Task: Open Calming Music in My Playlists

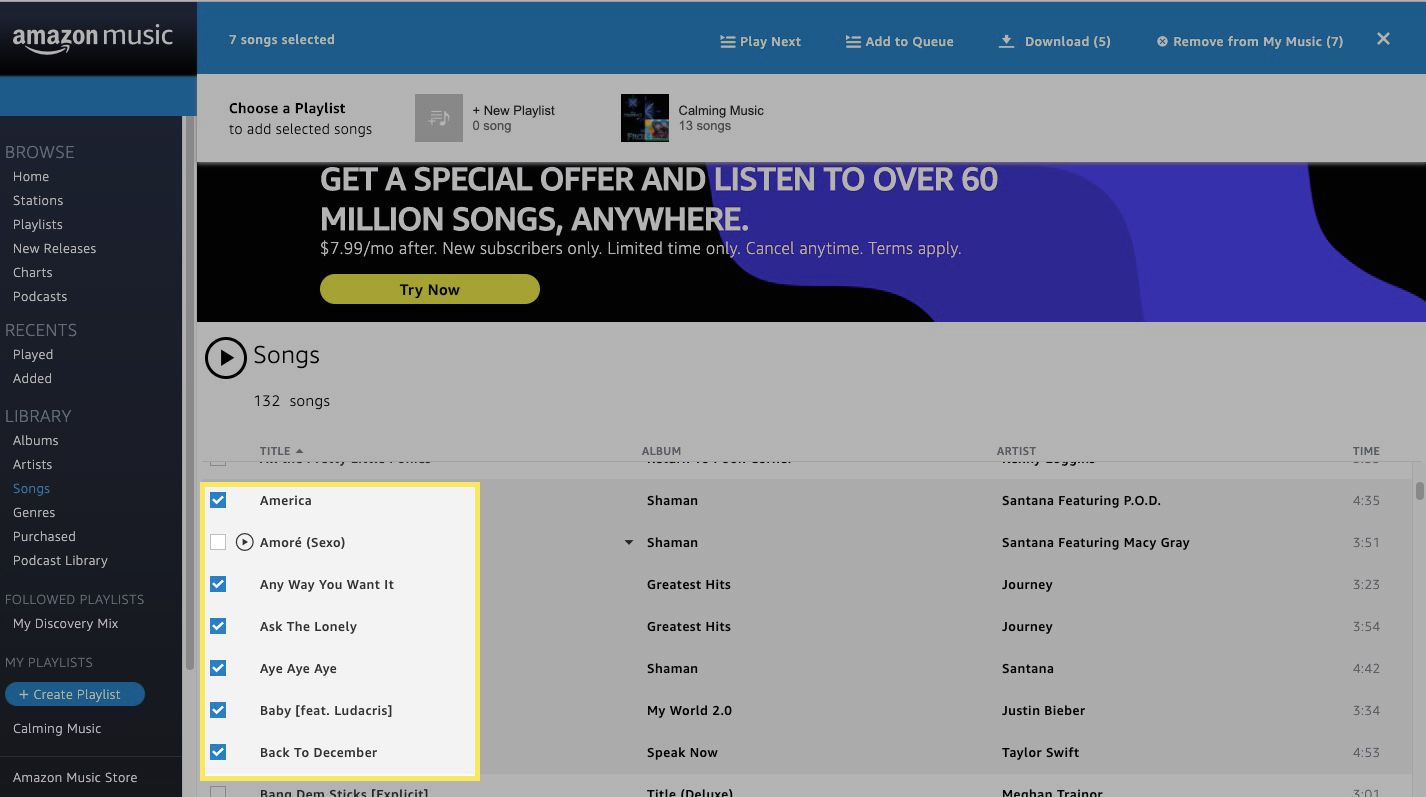Action: 57,728
